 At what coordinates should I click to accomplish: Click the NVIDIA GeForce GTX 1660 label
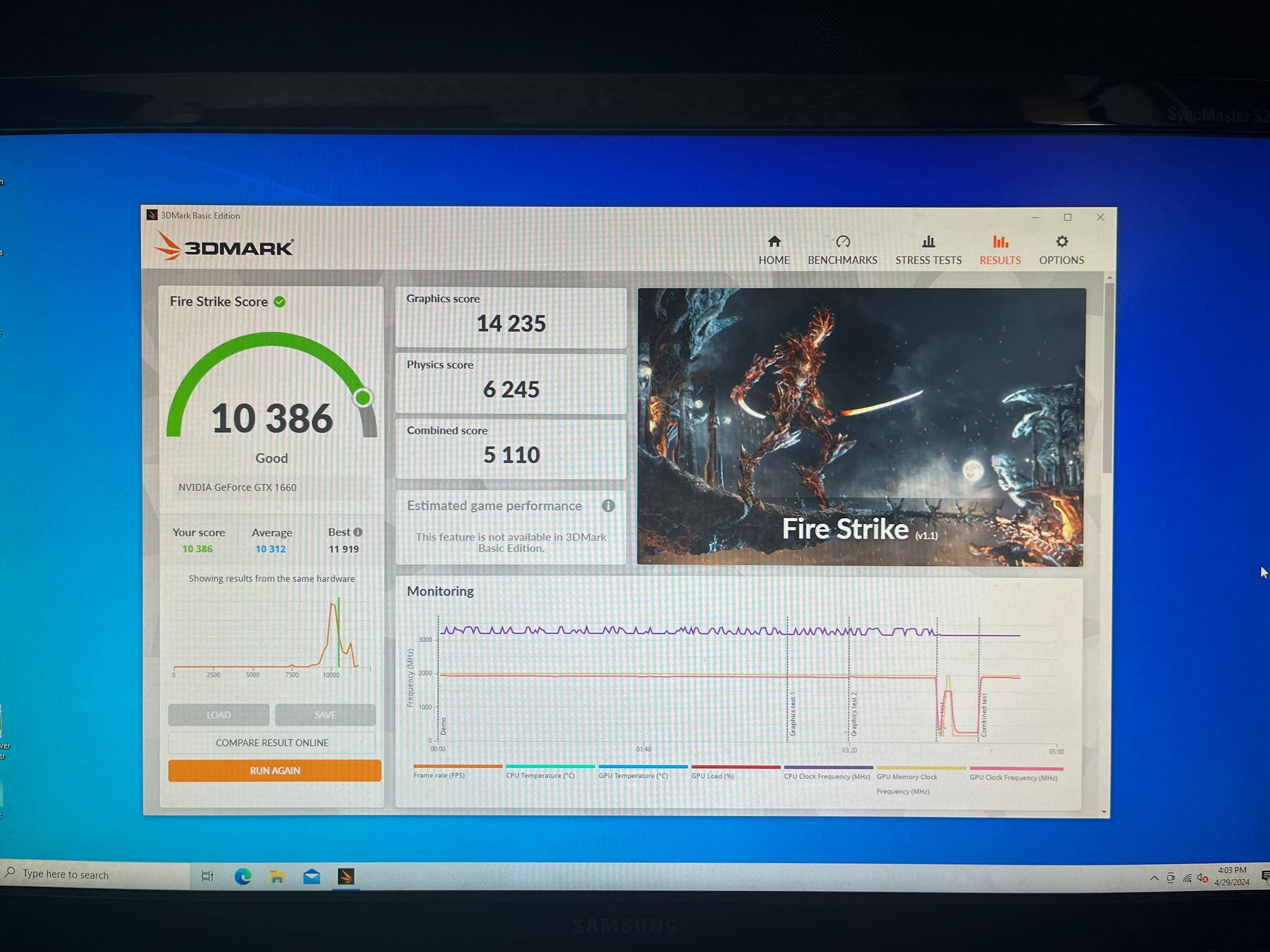point(238,487)
